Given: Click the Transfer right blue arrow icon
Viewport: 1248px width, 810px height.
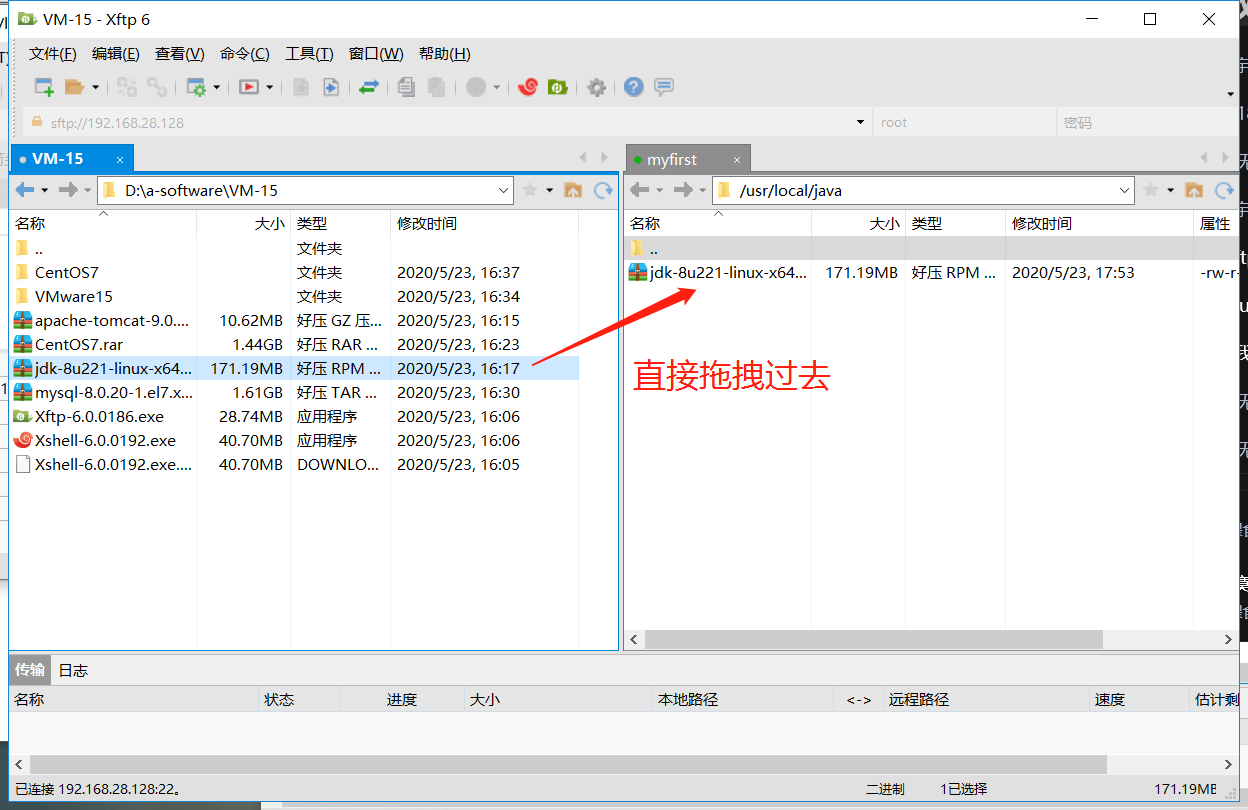Looking at the screenshot, I should point(330,87).
